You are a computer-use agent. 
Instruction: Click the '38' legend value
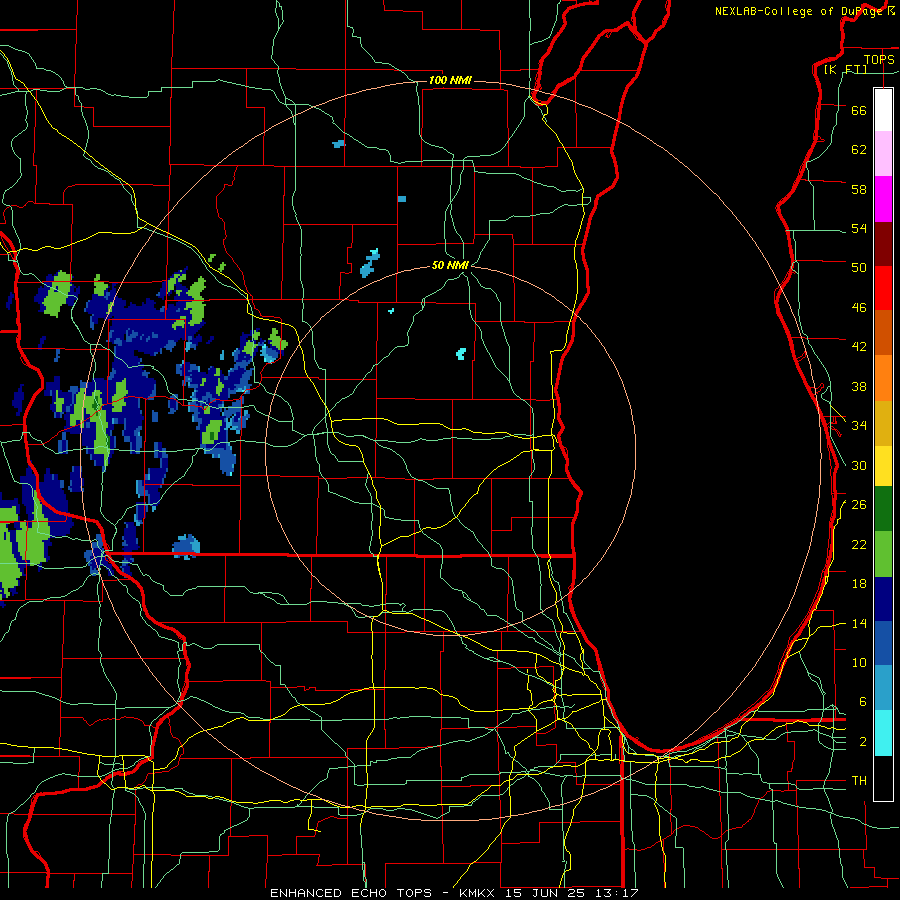(859, 386)
